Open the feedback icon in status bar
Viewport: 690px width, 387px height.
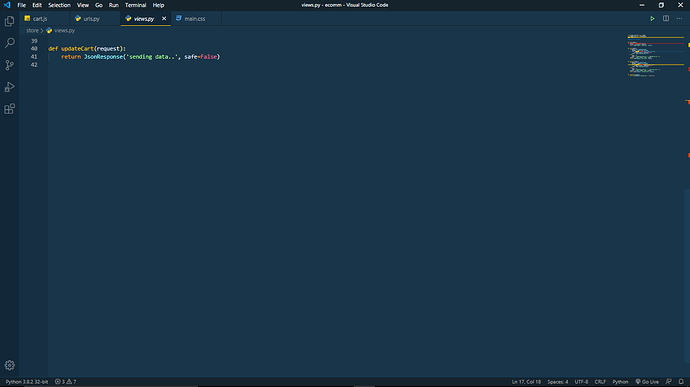coord(668,382)
